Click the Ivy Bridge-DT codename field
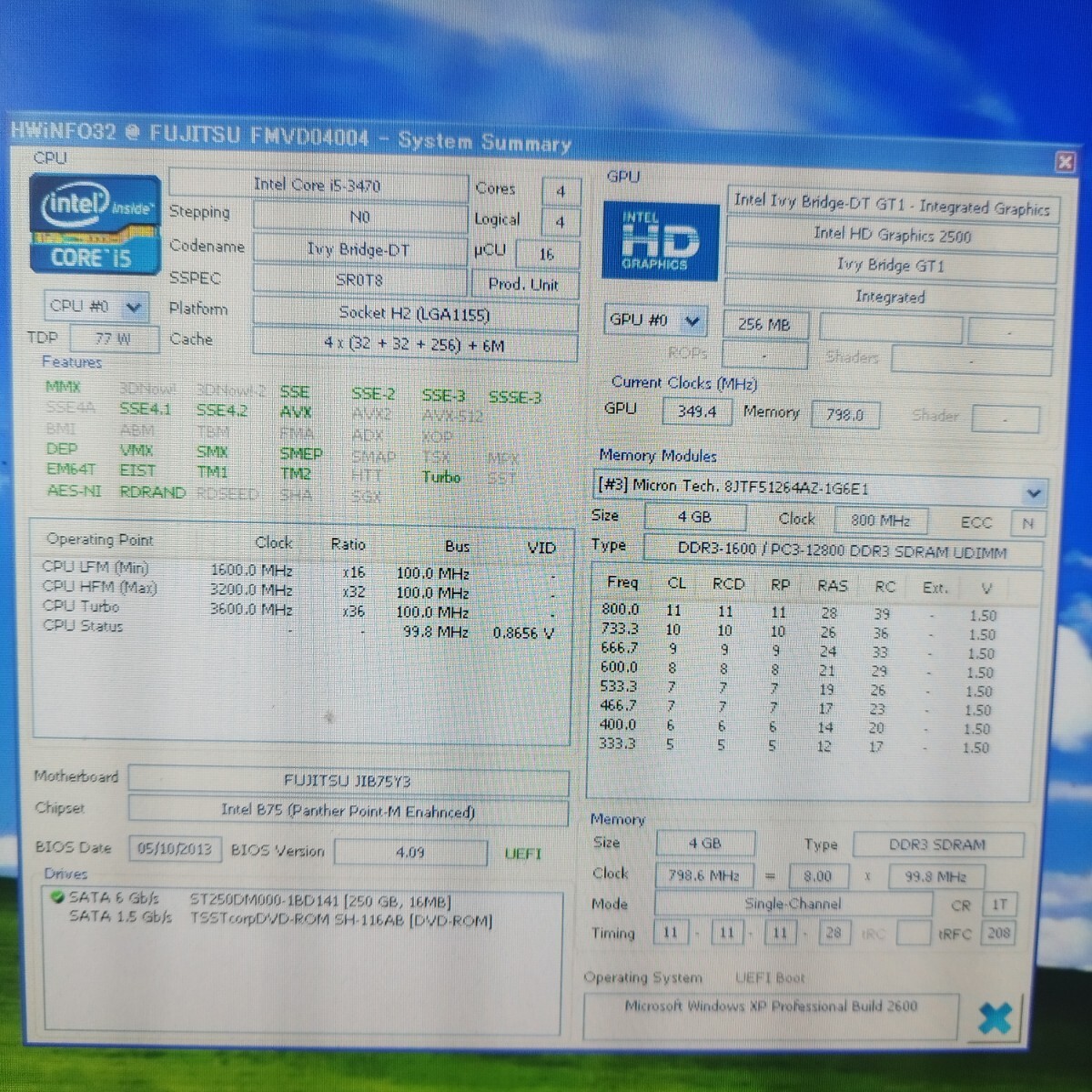The height and width of the screenshot is (1092, 1092). click(359, 248)
